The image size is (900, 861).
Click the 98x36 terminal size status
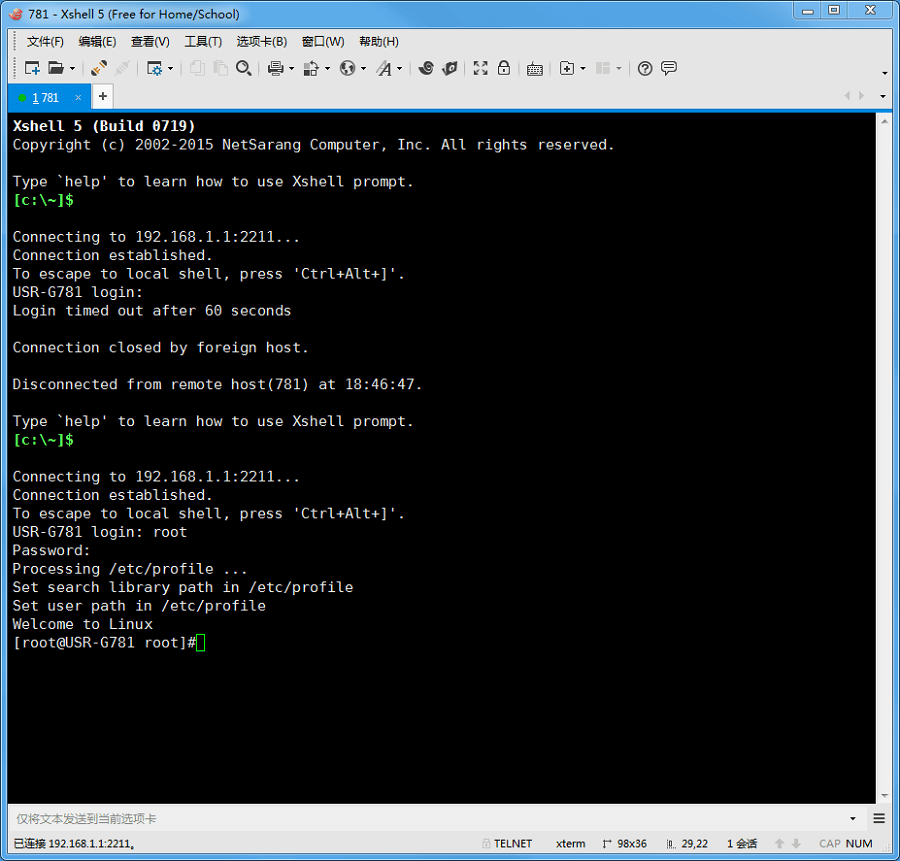(624, 843)
